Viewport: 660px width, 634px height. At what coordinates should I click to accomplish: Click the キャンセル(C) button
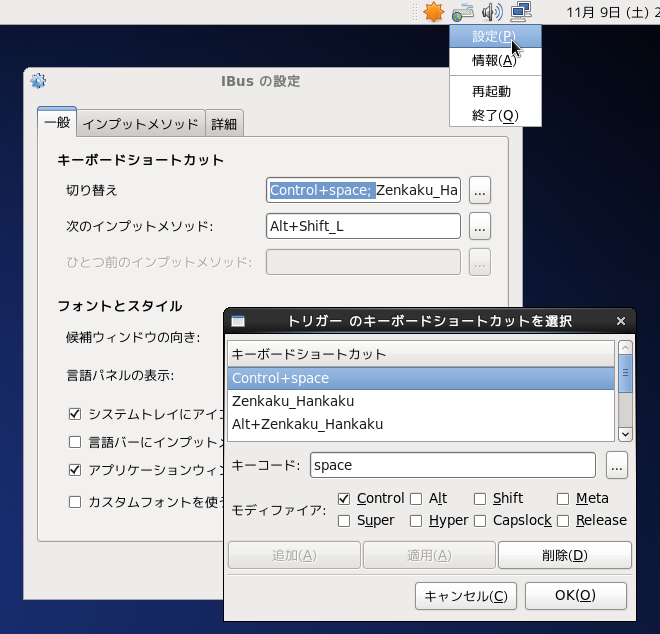pos(466,596)
